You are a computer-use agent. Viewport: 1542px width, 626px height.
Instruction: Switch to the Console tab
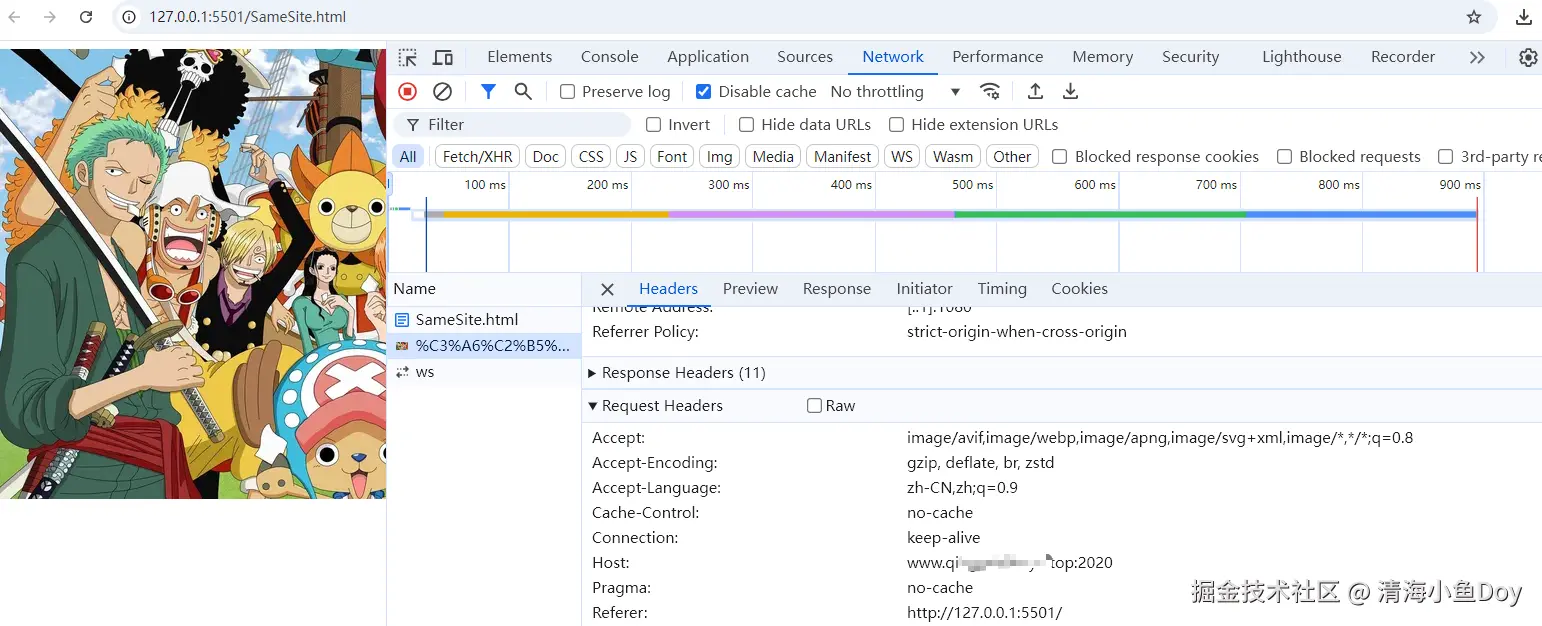point(609,57)
